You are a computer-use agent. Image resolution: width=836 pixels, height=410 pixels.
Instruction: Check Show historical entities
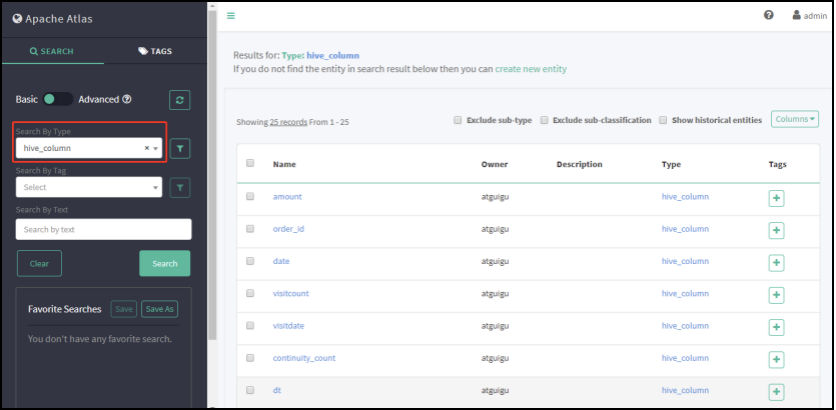(x=662, y=120)
